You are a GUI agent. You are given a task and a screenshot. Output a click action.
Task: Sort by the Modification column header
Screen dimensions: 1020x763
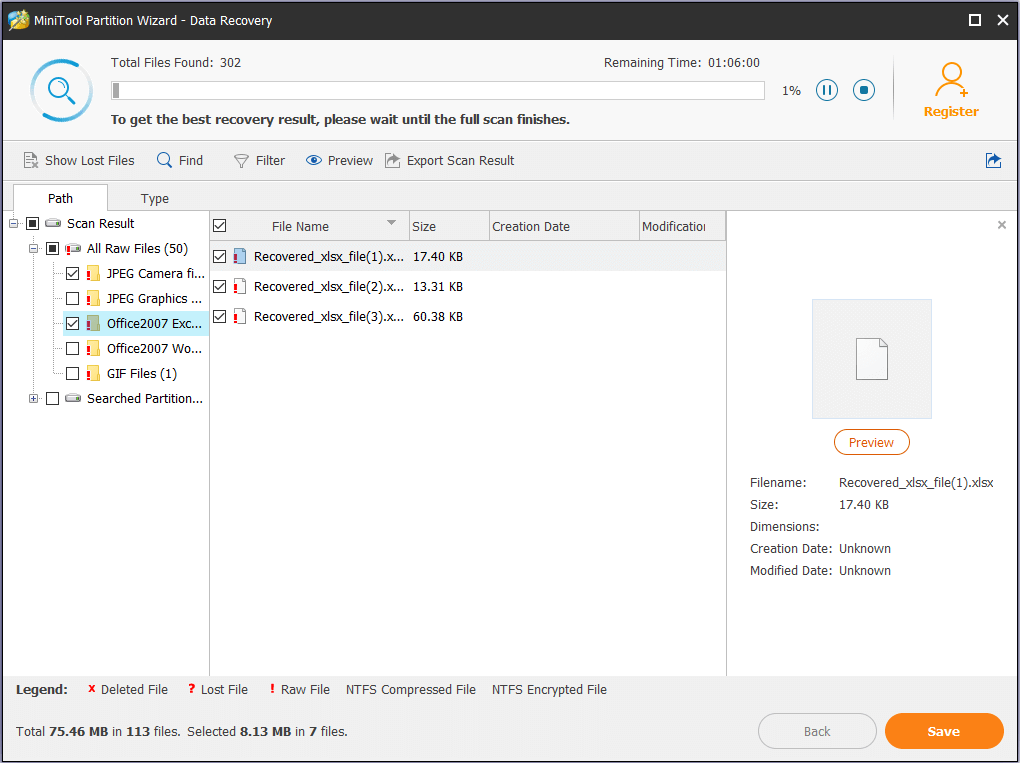coord(682,226)
